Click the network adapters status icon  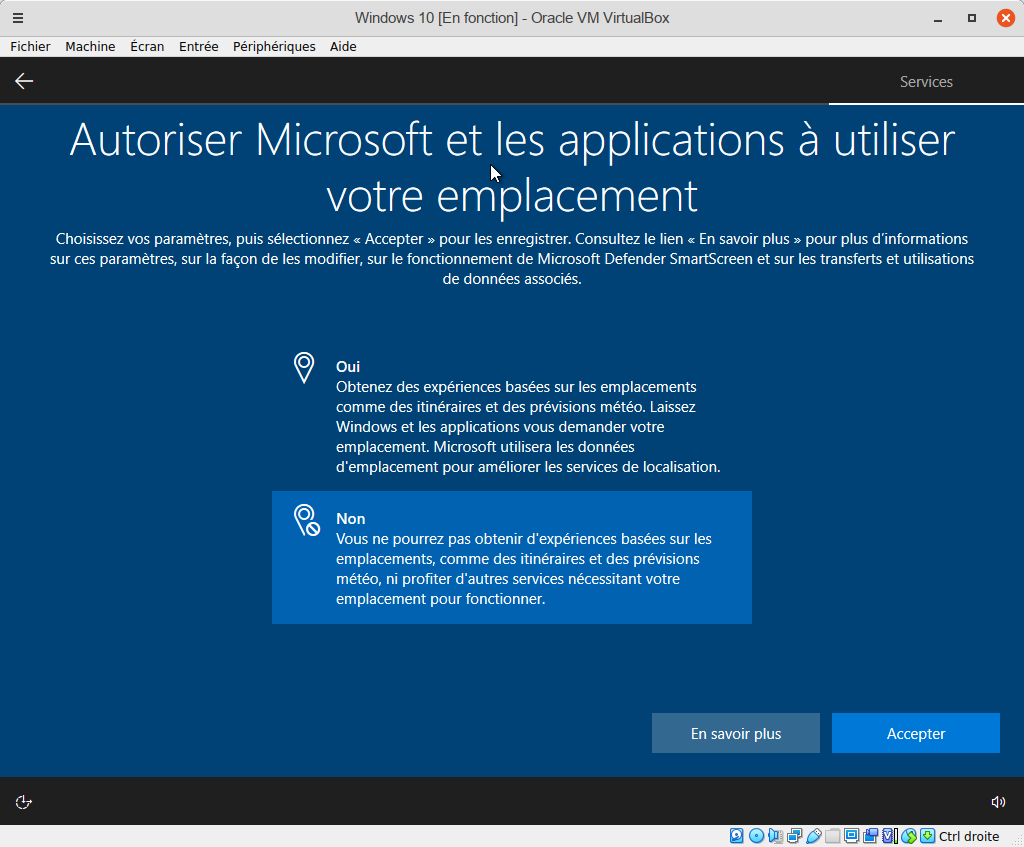click(x=794, y=836)
